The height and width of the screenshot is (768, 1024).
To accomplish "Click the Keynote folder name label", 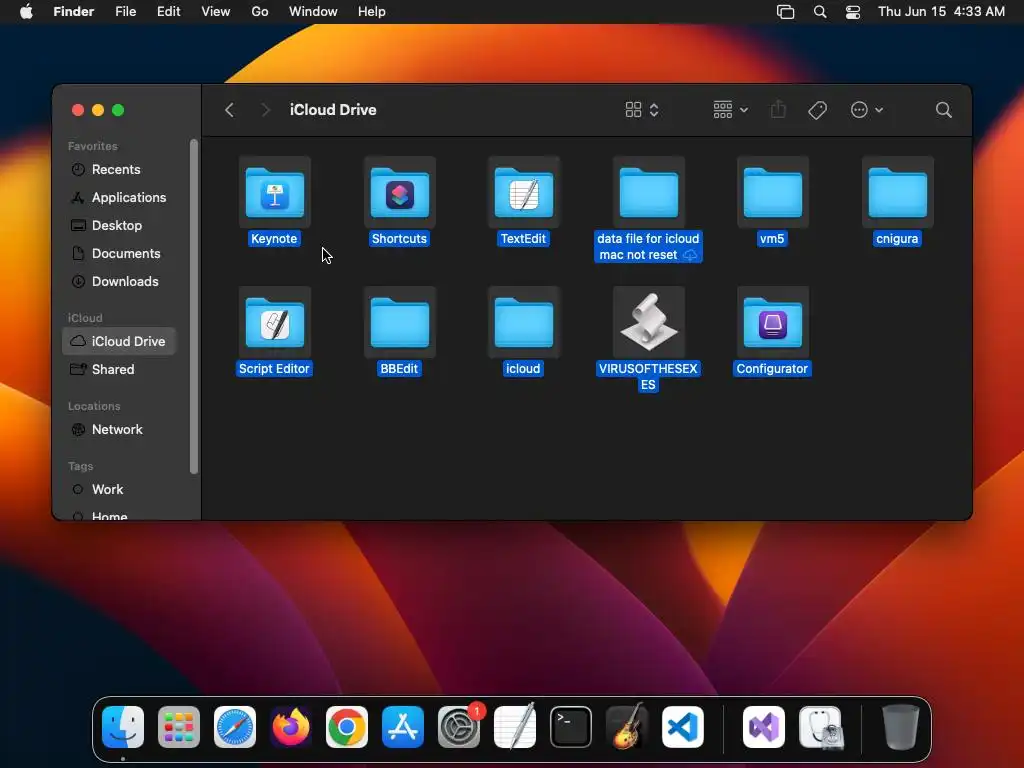I will point(274,238).
